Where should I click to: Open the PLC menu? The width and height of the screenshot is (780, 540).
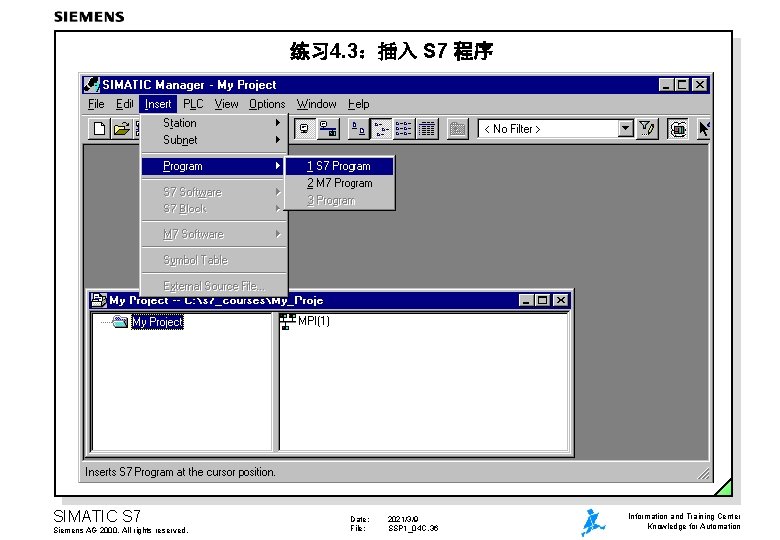[193, 104]
